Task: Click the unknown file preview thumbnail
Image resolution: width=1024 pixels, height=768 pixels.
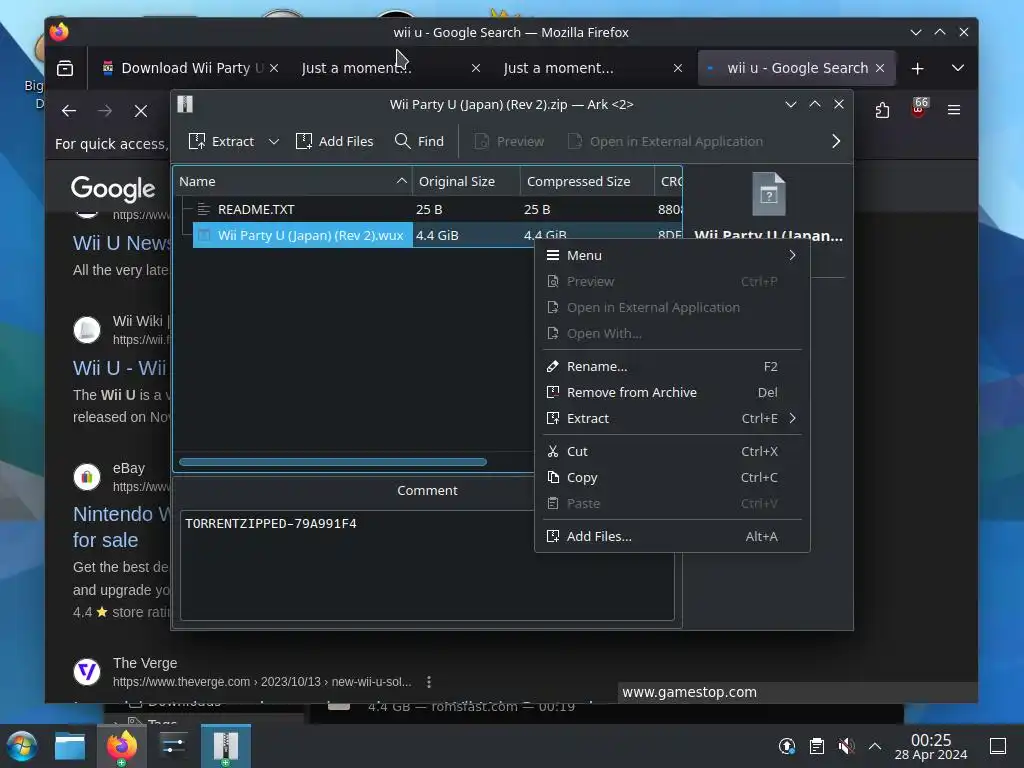Action: tap(769, 194)
